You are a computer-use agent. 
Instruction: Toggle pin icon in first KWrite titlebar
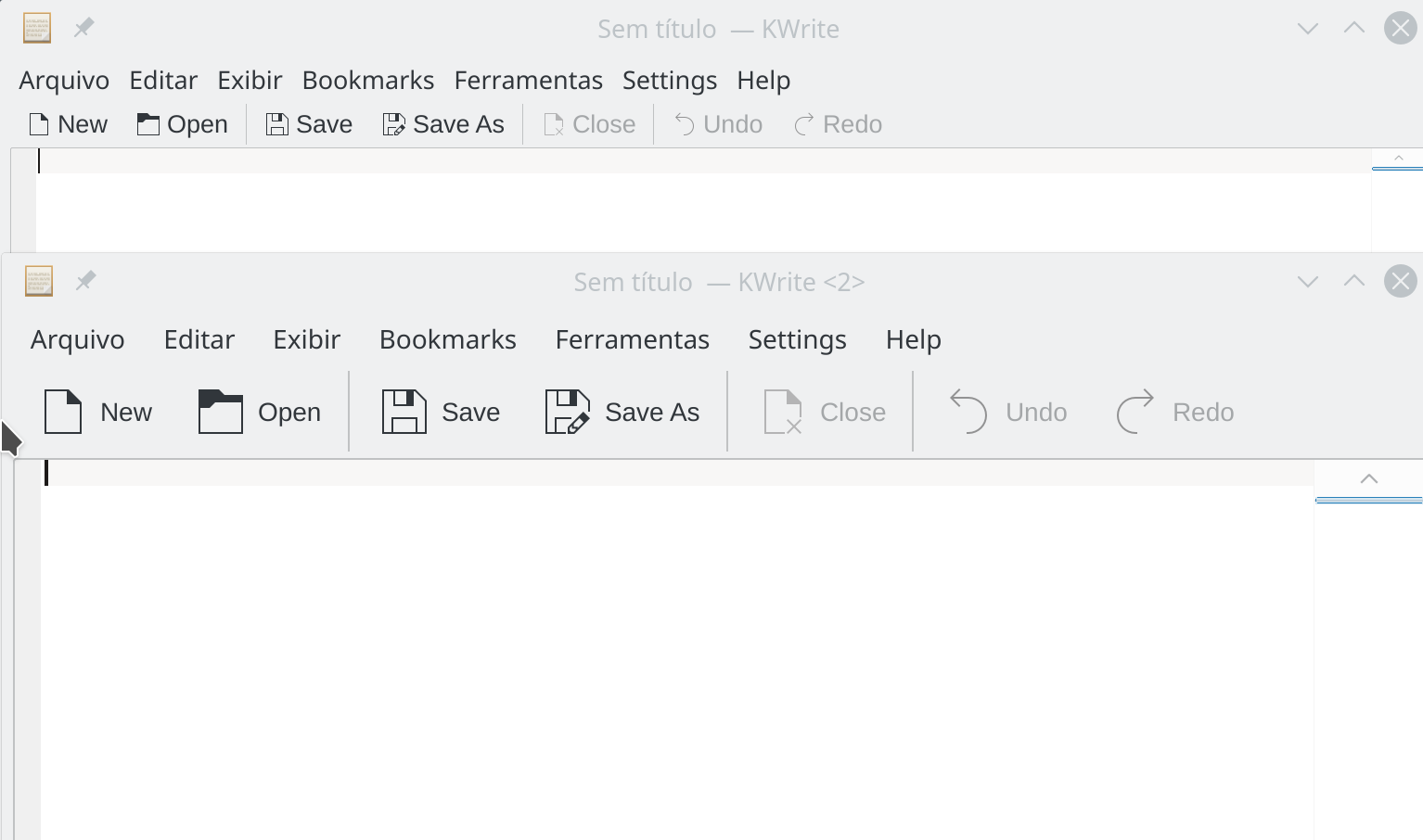point(83,28)
